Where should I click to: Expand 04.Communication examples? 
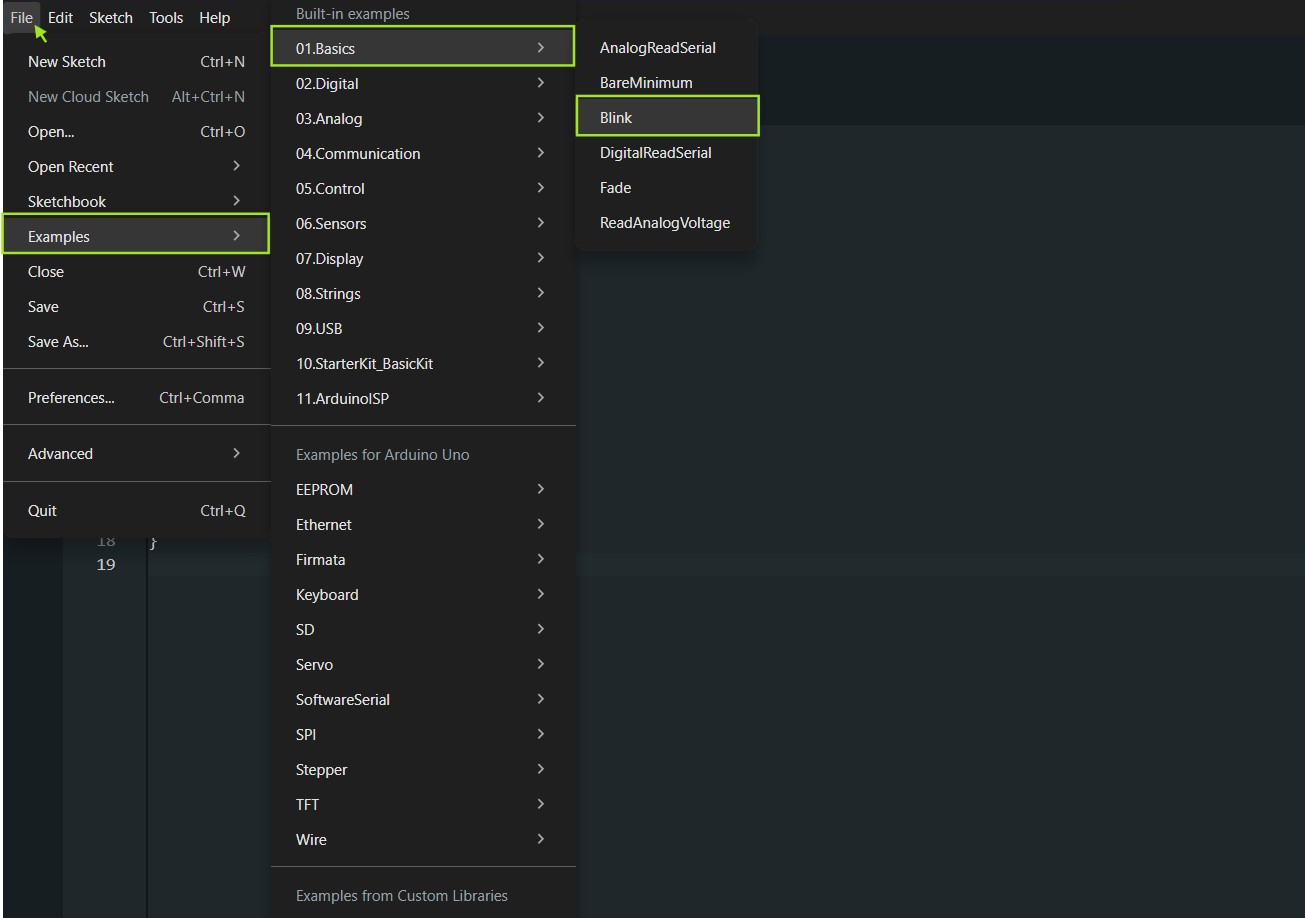(423, 154)
